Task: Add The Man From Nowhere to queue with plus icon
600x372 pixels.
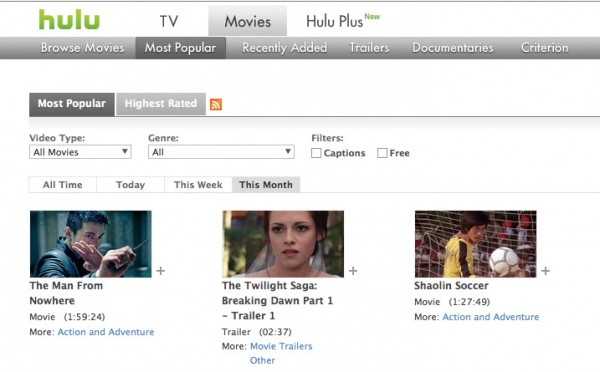Action: point(161,271)
